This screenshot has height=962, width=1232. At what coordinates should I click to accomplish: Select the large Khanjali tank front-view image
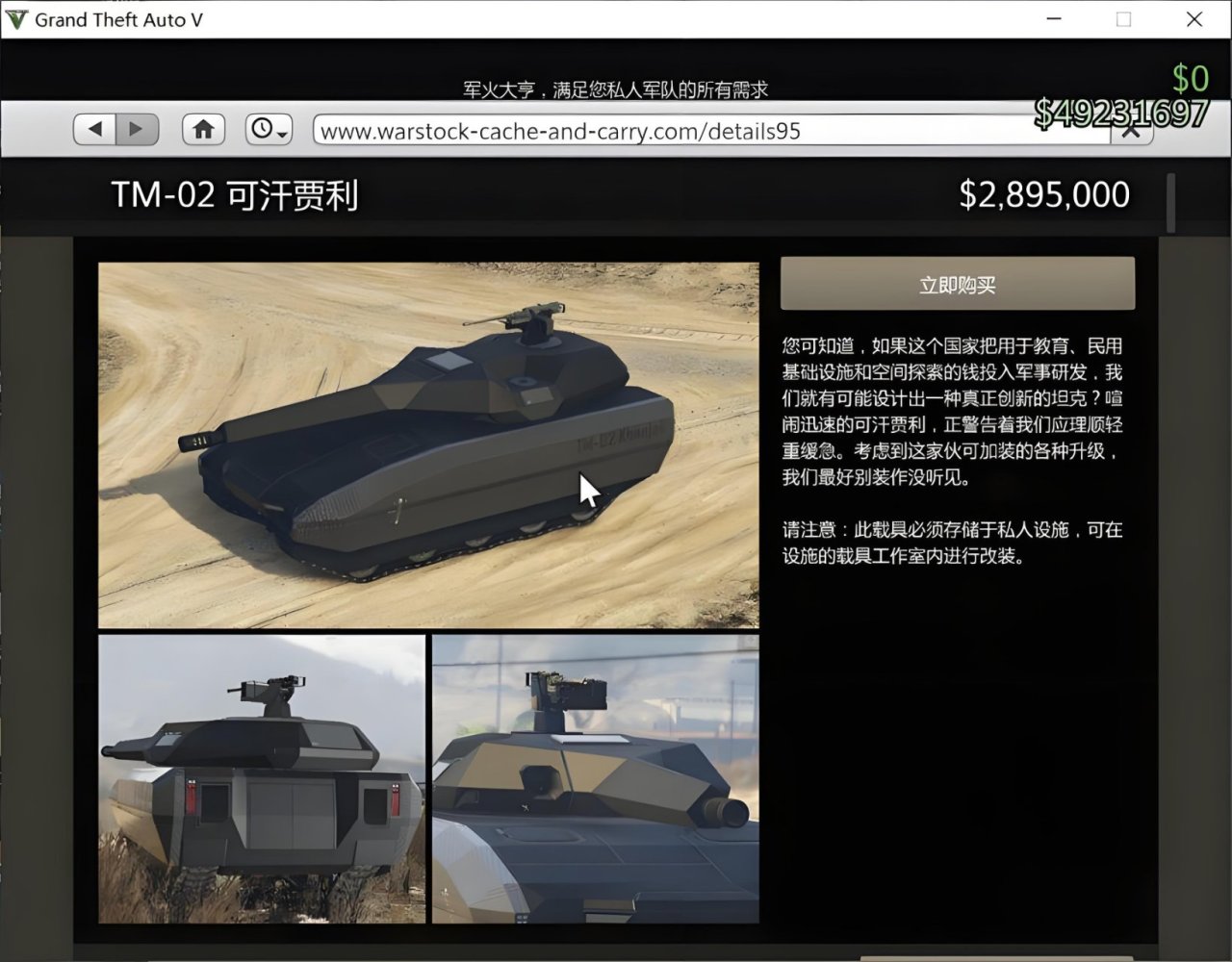[x=428, y=445]
